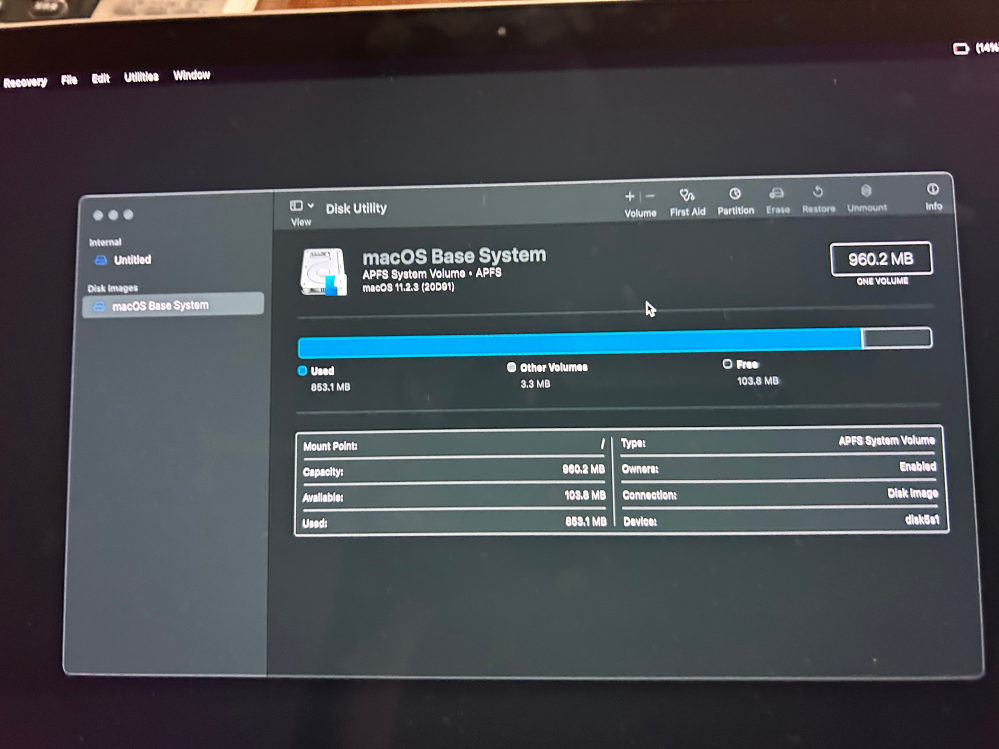This screenshot has height=749, width=999.
Task: Click the macOS 11.2.3 (20D91) version text
Action: coord(408,288)
